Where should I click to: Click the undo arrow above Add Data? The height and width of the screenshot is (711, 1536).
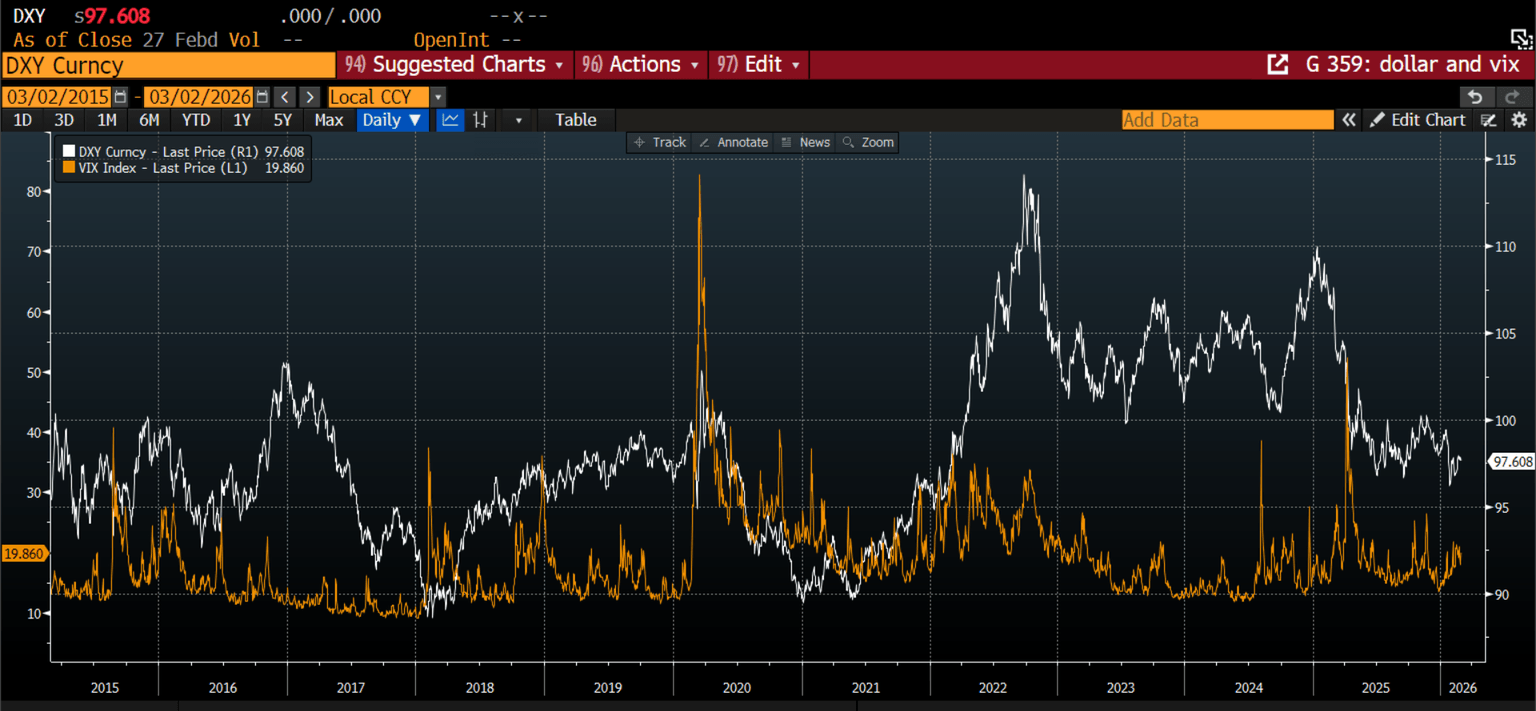[x=1477, y=96]
